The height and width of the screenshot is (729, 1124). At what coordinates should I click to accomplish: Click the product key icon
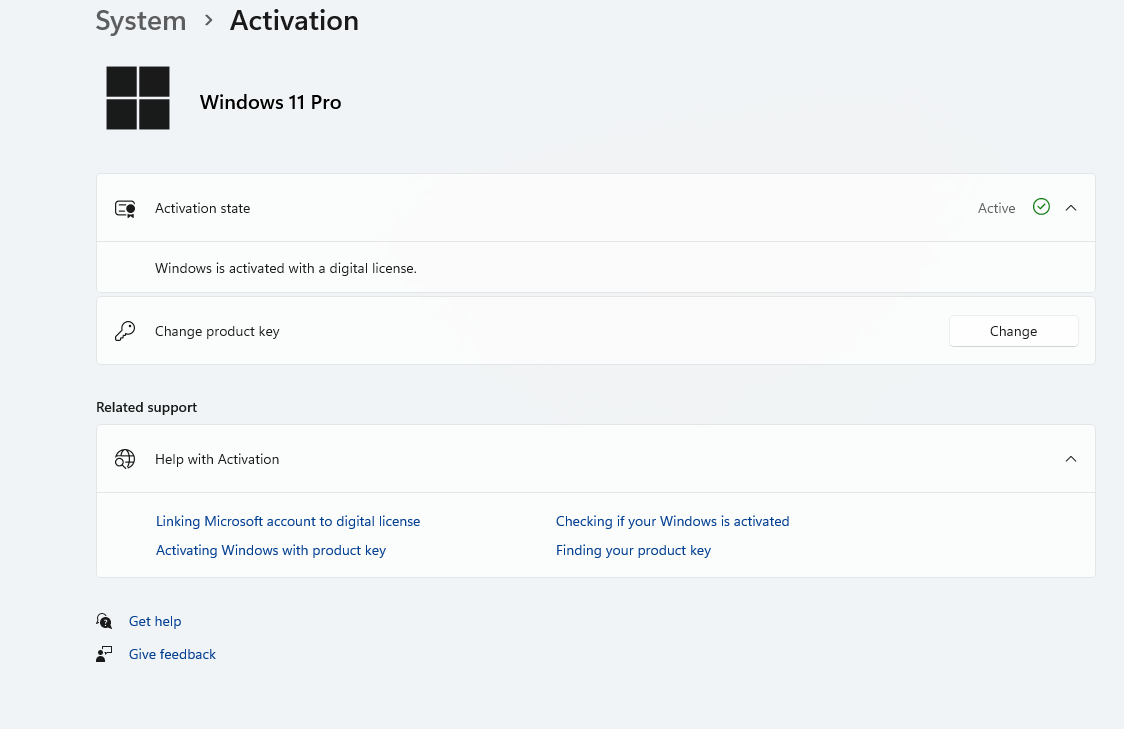coord(125,331)
